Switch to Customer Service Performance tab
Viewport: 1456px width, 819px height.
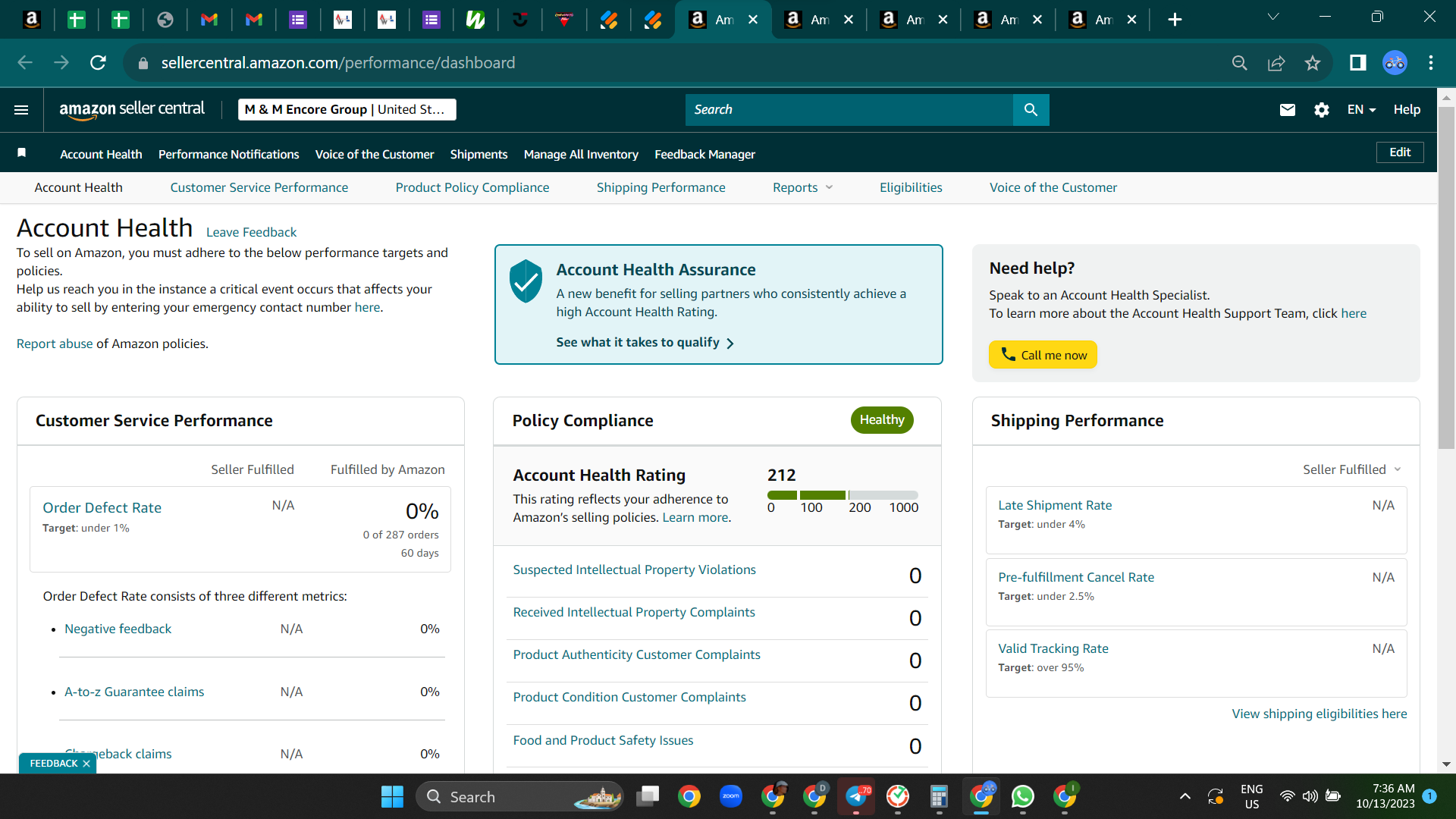[259, 187]
